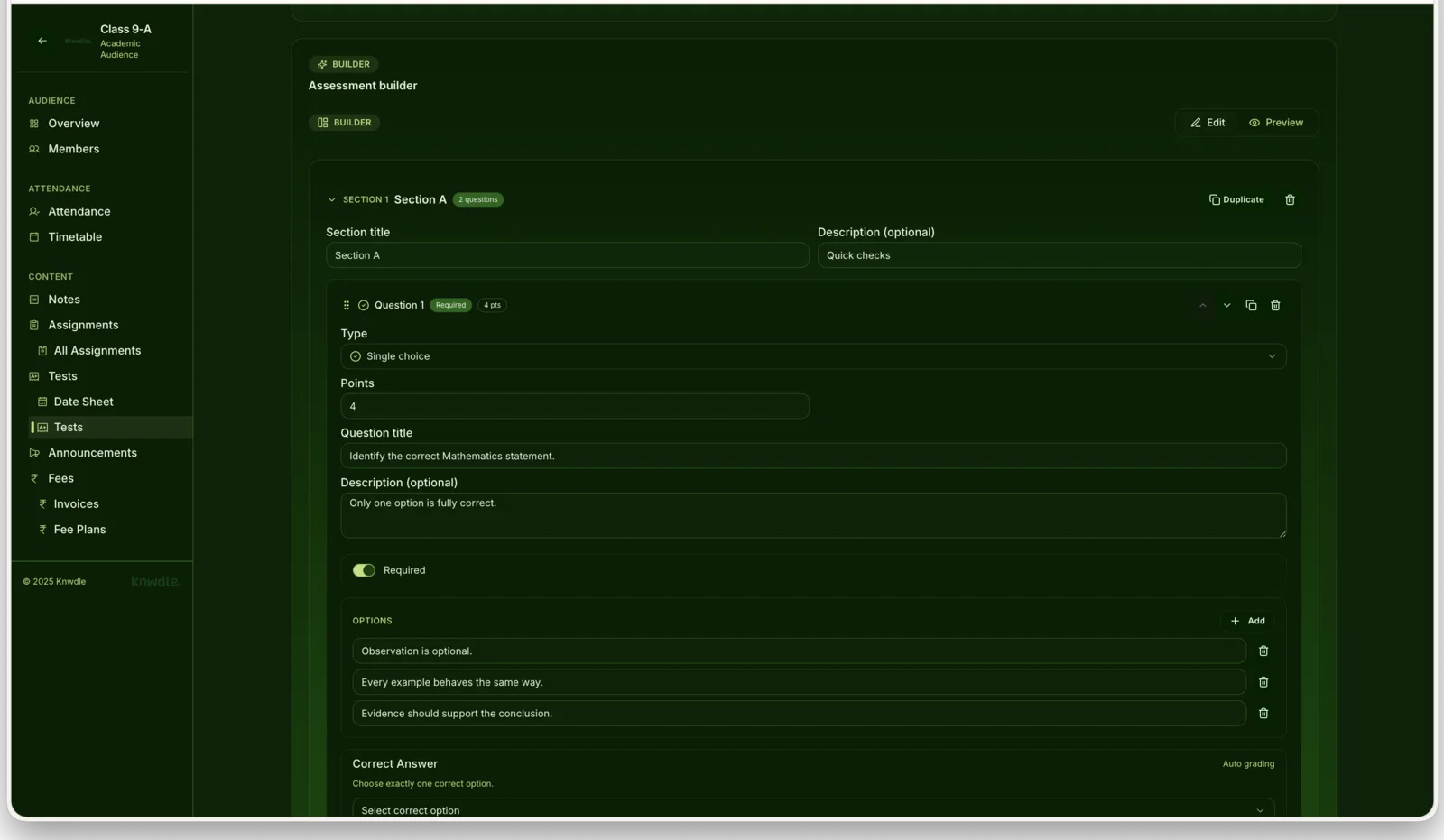Click the Invoices rupee icon

pyautogui.click(x=42, y=504)
